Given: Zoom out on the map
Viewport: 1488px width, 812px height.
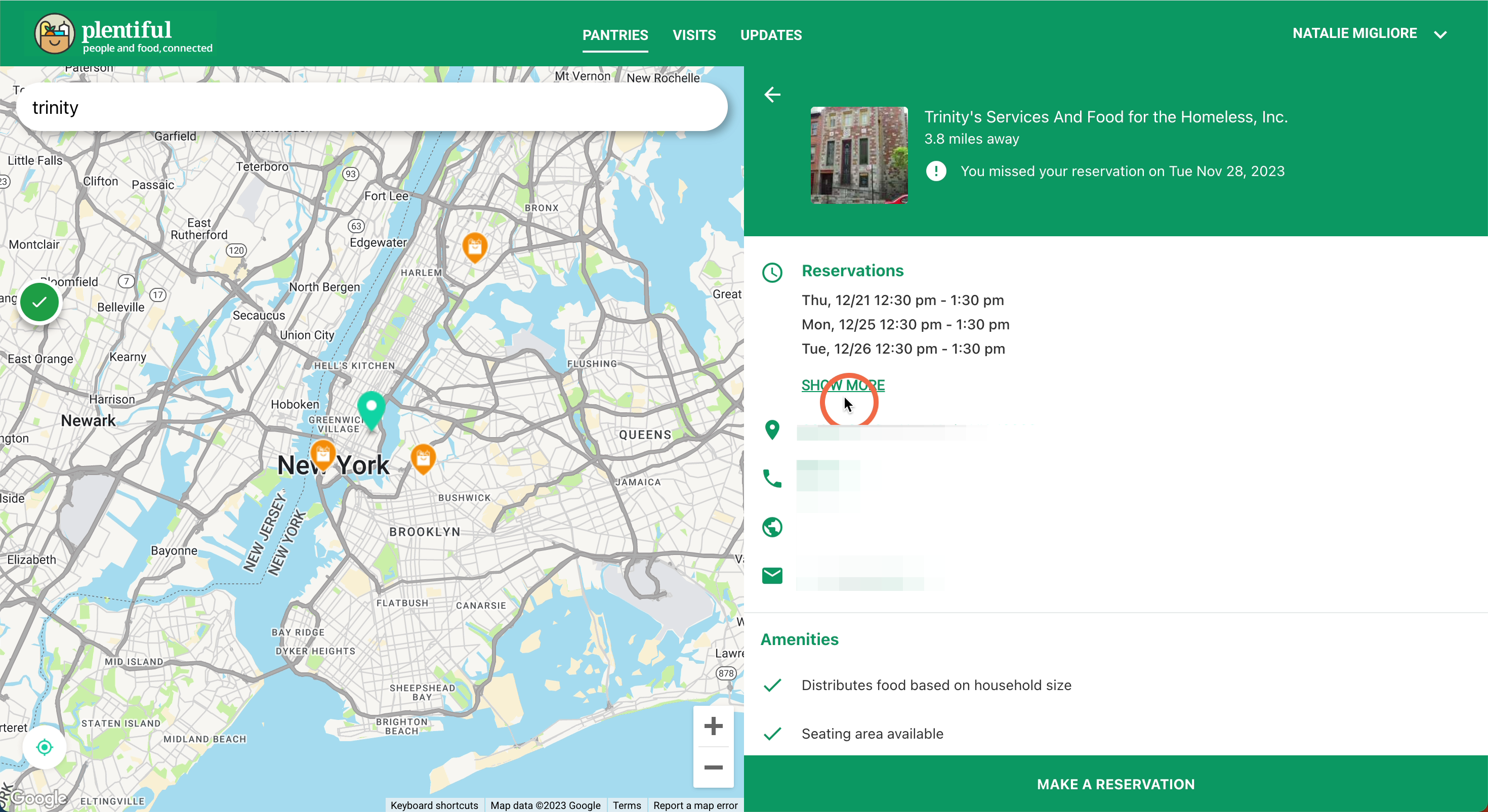Looking at the screenshot, I should coord(714,767).
